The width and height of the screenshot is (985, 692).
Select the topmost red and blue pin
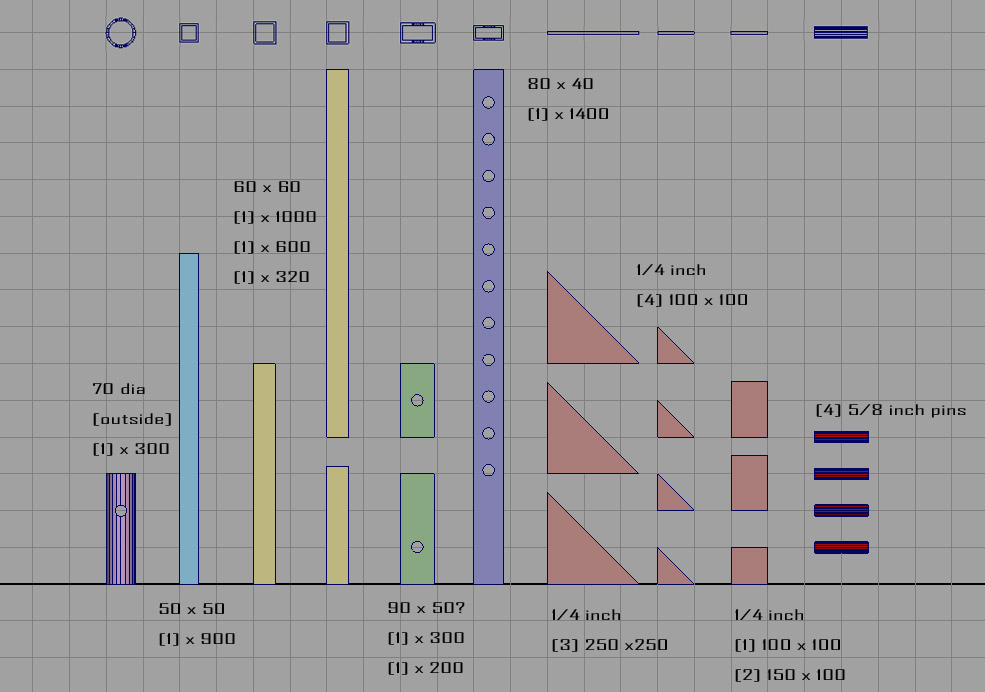point(840,437)
